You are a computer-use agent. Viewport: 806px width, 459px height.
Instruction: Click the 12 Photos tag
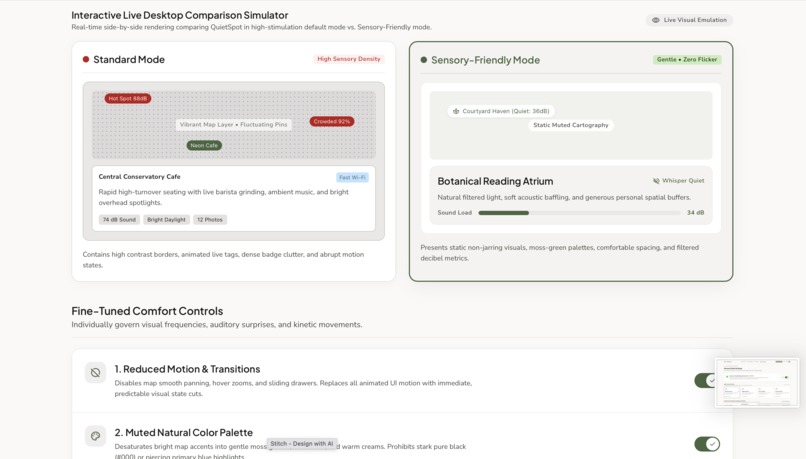tap(210, 219)
